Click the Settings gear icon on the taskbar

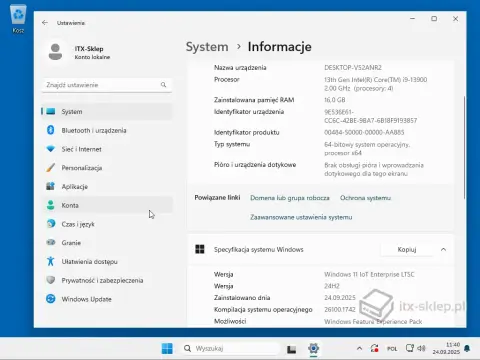click(x=313, y=348)
